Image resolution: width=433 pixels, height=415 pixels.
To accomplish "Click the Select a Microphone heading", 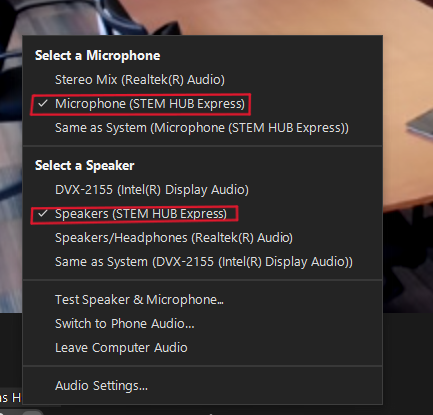I will [x=97, y=56].
